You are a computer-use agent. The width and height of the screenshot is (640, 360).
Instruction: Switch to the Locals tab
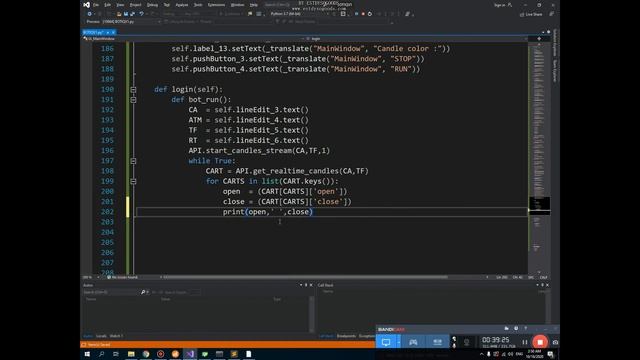(101, 336)
